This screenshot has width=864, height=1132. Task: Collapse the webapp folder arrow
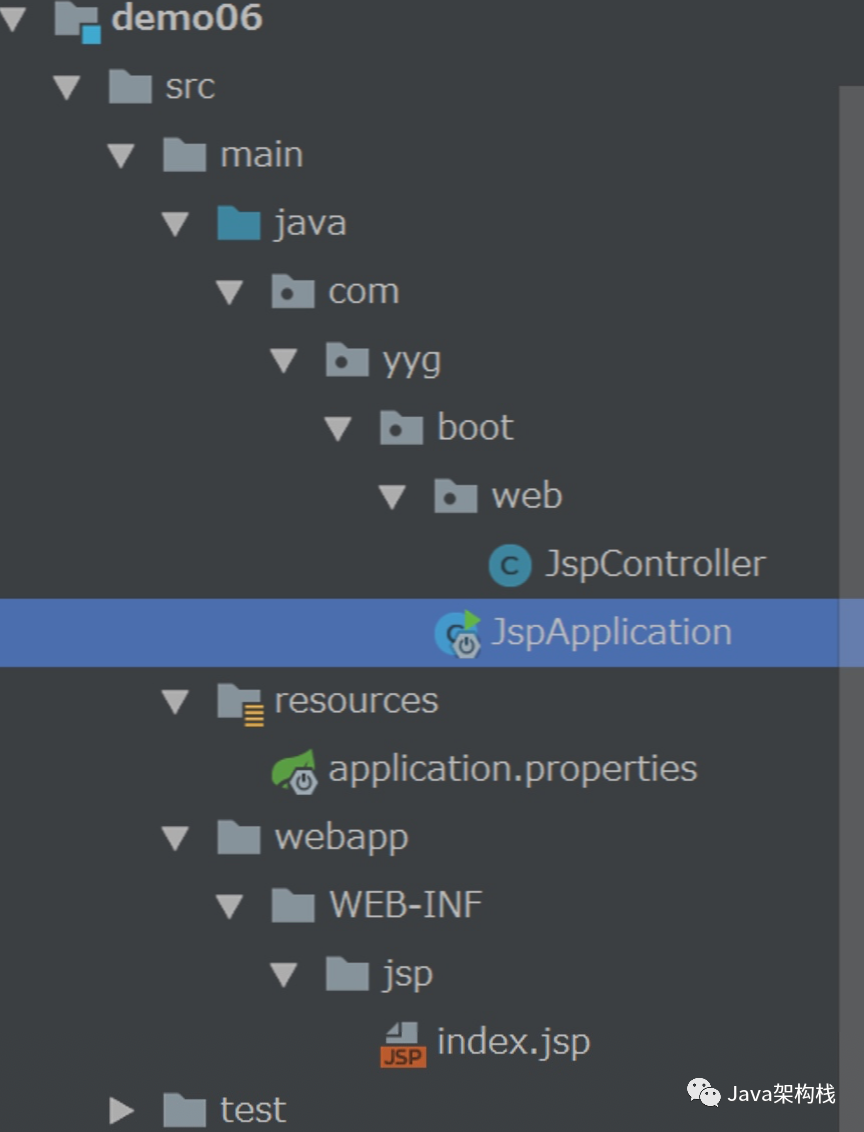[x=176, y=838]
